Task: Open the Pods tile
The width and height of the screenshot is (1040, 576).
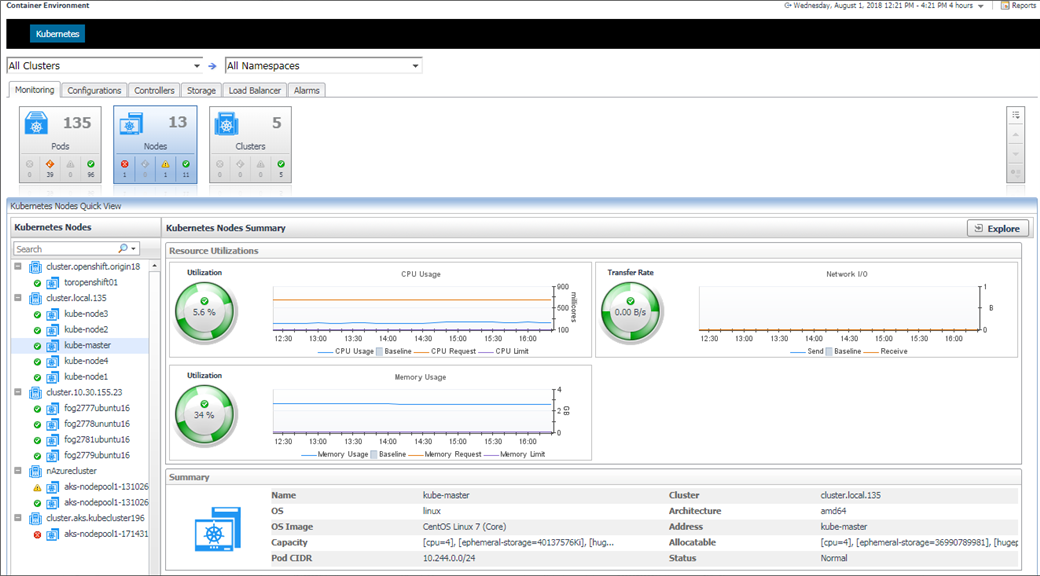Action: [60, 144]
